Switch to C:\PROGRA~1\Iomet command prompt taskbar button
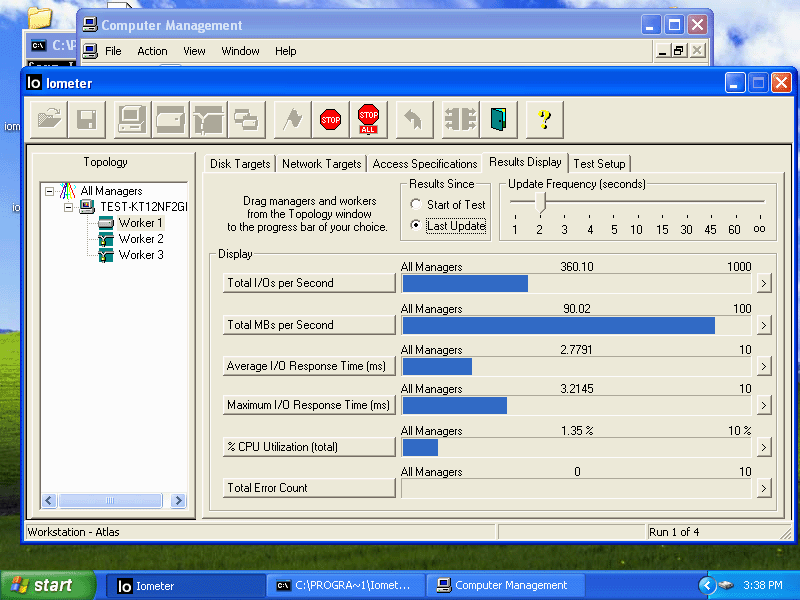The height and width of the screenshot is (600, 800). 345,585
